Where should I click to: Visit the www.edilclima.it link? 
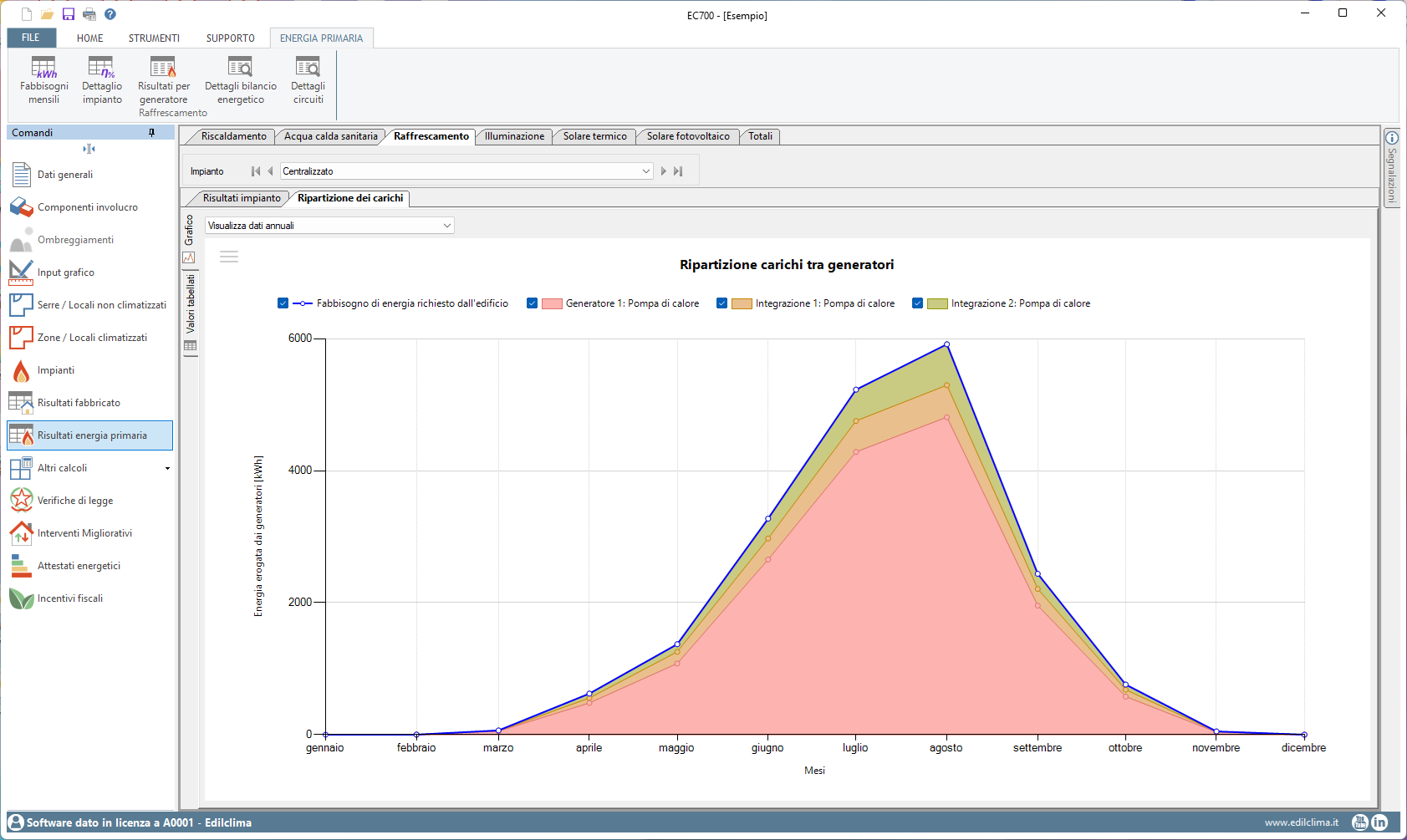click(1301, 822)
